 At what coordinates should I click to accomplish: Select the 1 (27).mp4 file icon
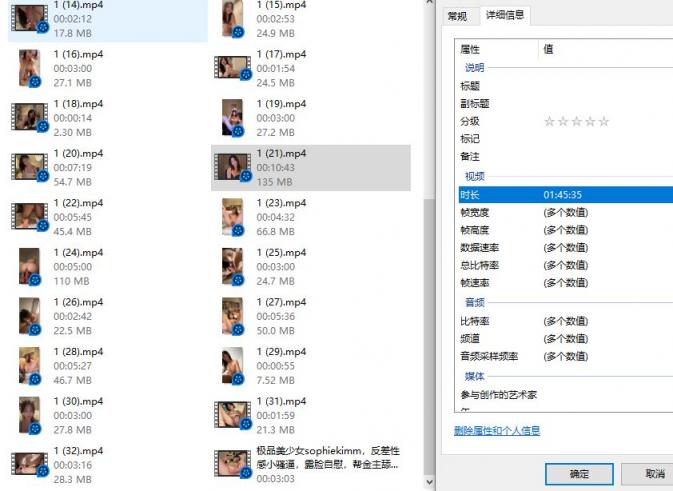232,315
